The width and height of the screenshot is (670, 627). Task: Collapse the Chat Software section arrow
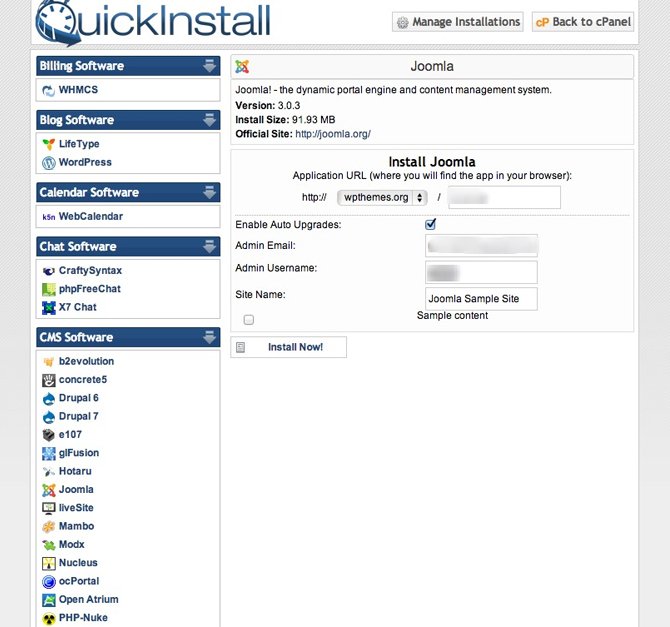(x=209, y=247)
